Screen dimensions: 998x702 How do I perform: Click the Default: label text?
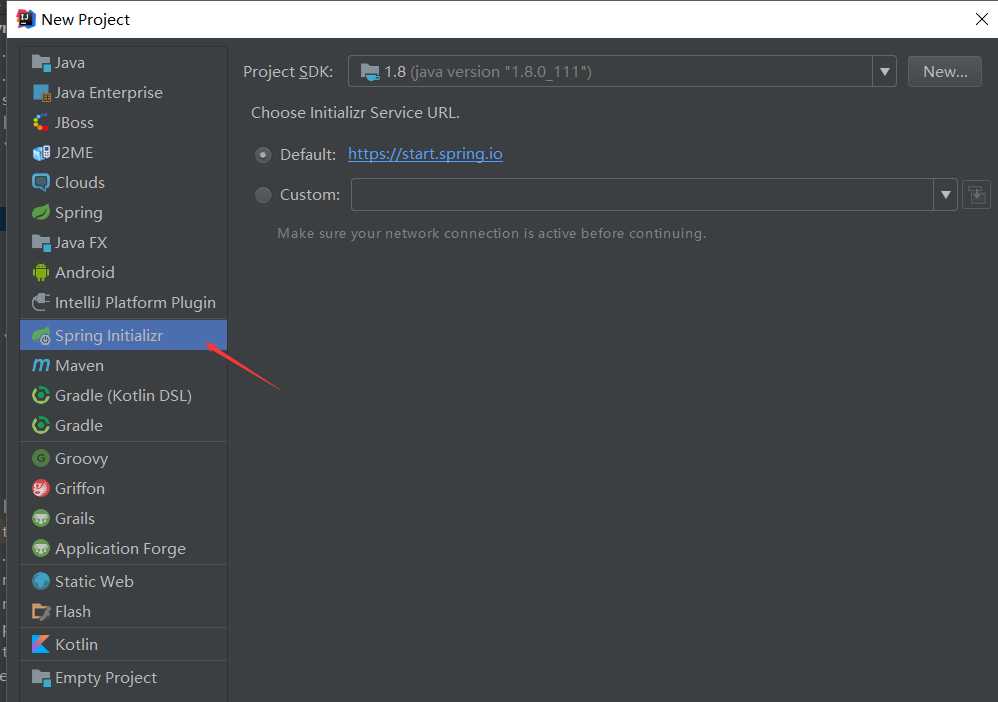308,155
